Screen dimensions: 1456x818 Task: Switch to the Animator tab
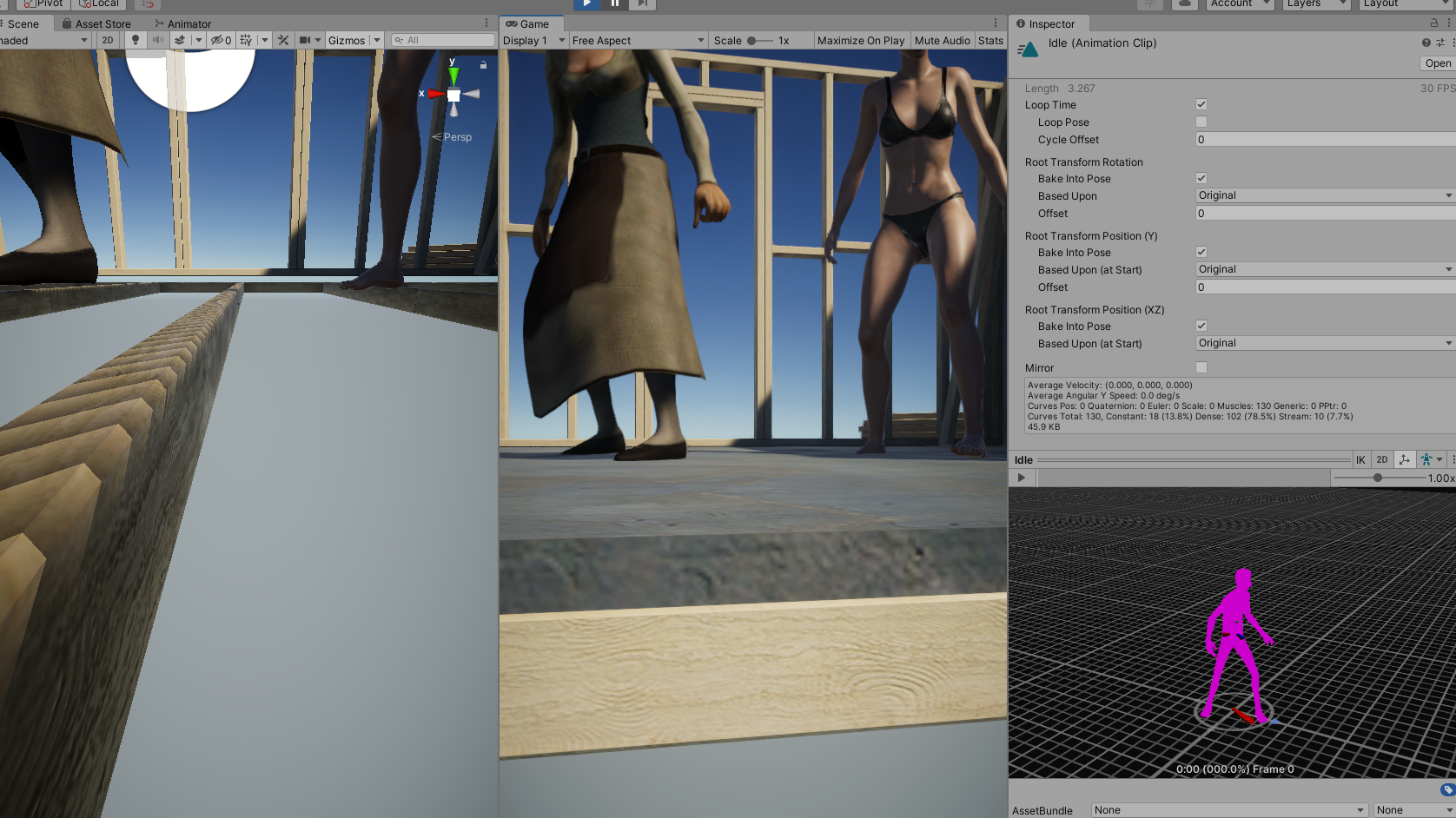183,23
